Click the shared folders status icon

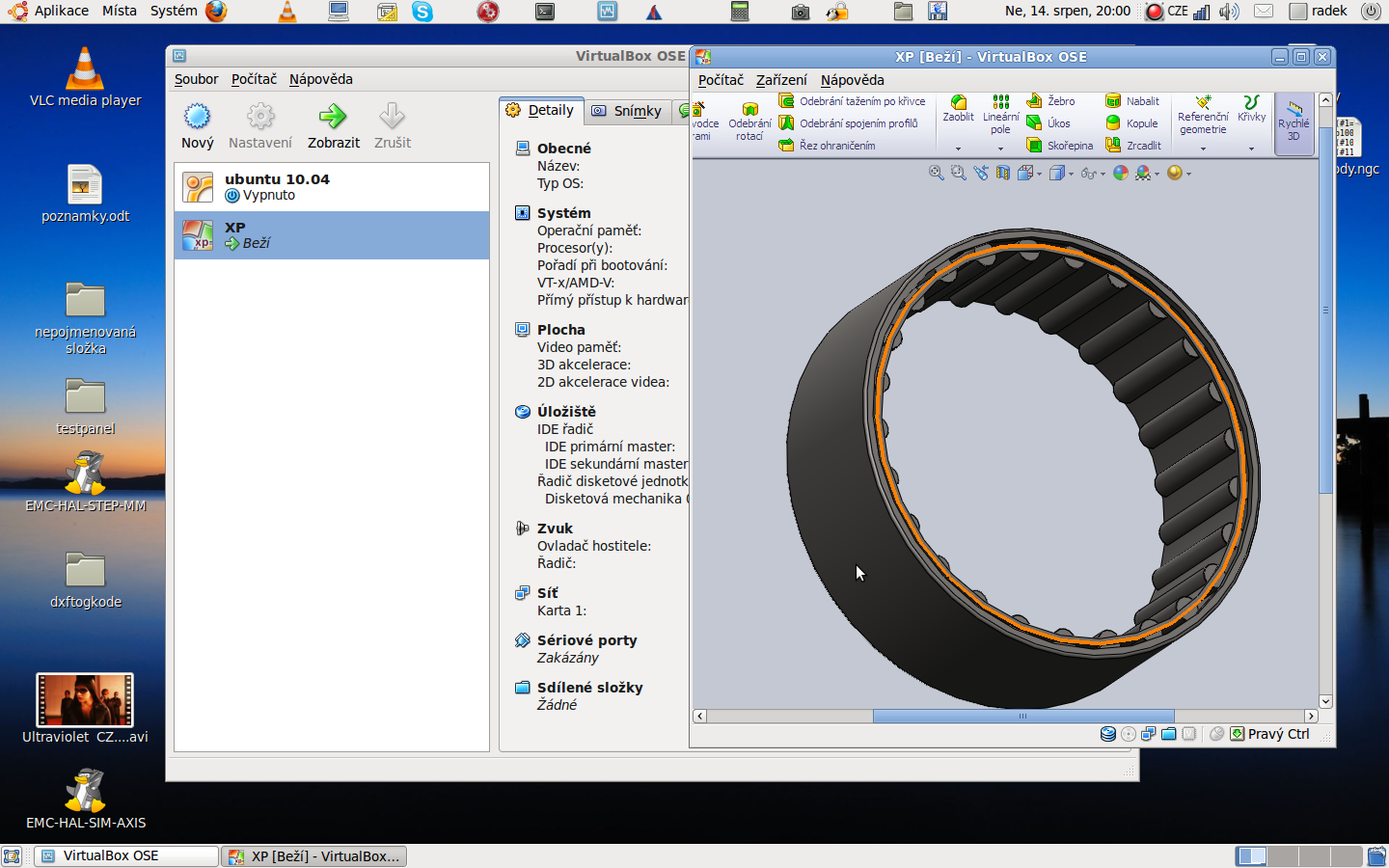point(1169,734)
